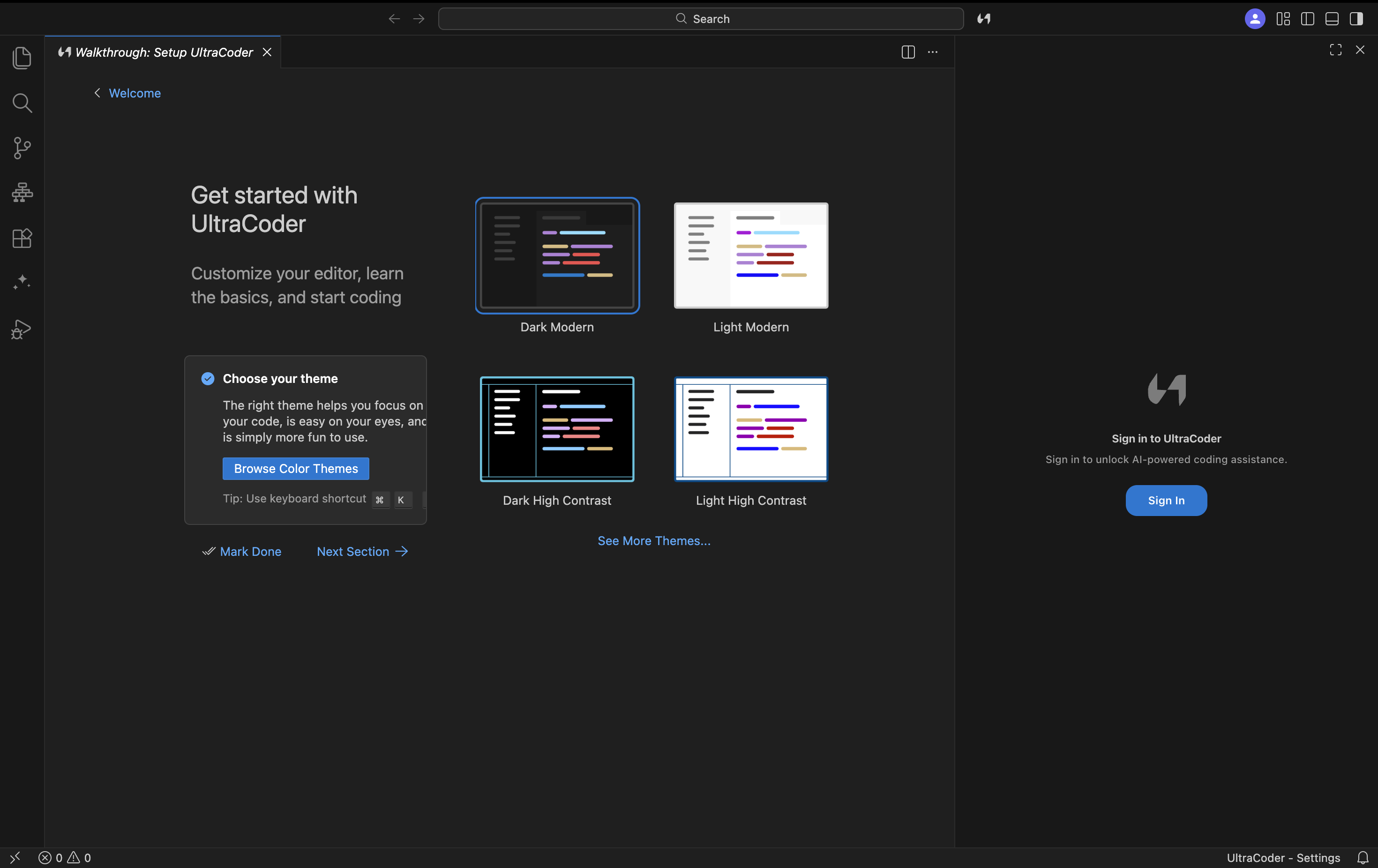Open the Search view in activity bar
This screenshot has width=1378, height=868.
22,103
